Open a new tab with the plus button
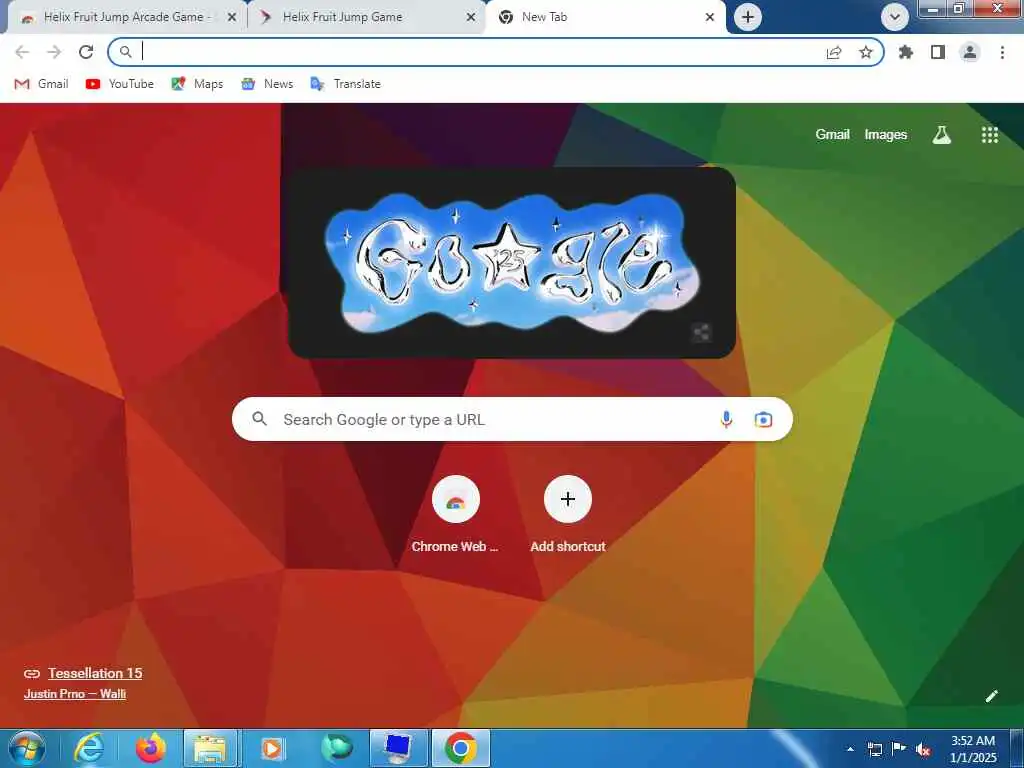This screenshot has width=1024, height=768. 748,17
